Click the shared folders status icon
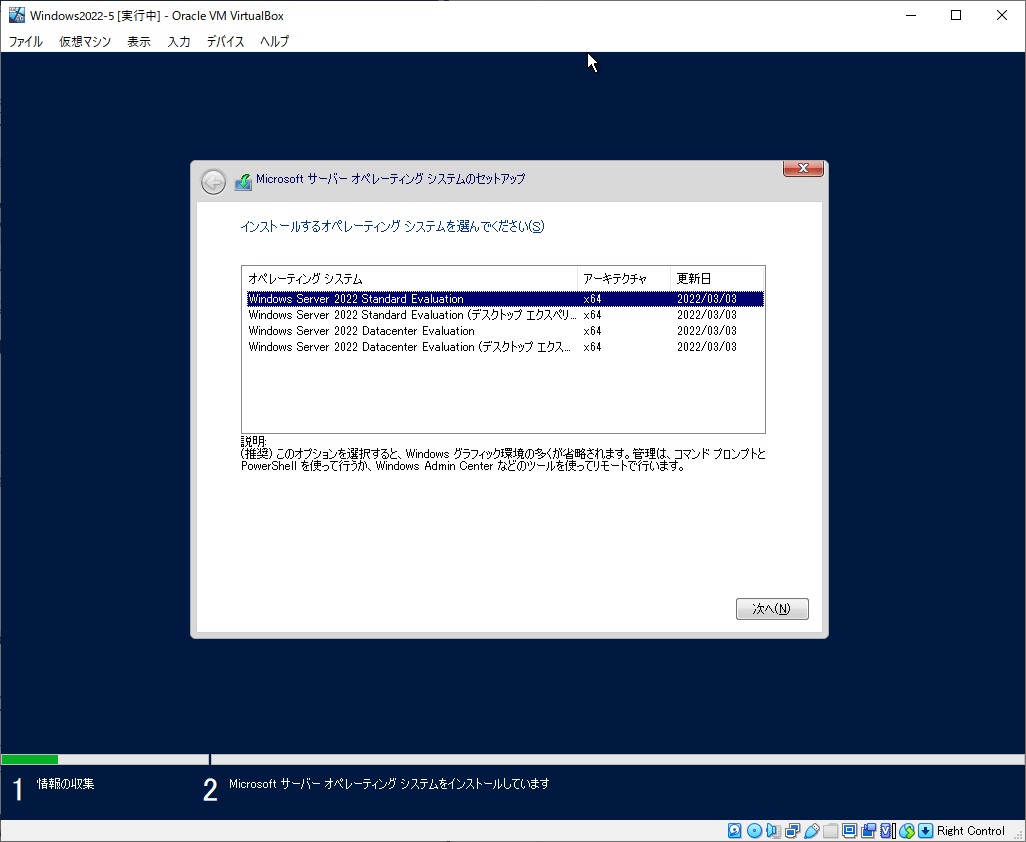 click(x=830, y=831)
